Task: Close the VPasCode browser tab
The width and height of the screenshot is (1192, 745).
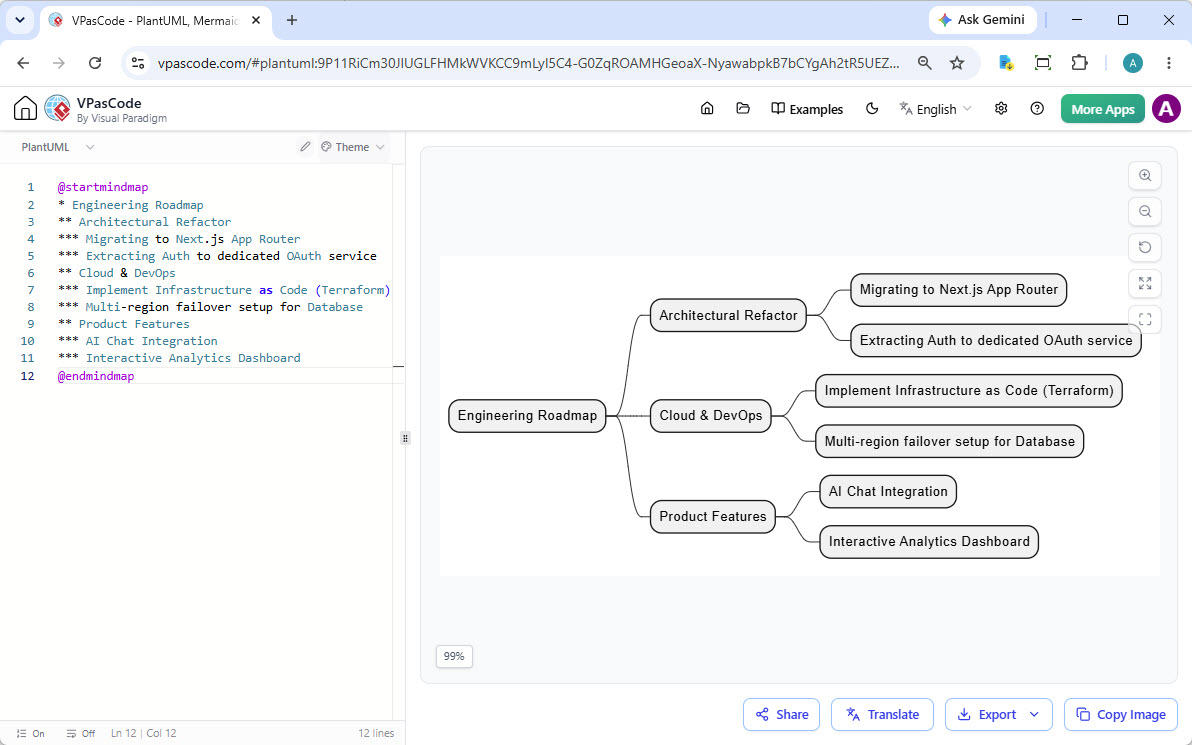Action: coord(256,21)
